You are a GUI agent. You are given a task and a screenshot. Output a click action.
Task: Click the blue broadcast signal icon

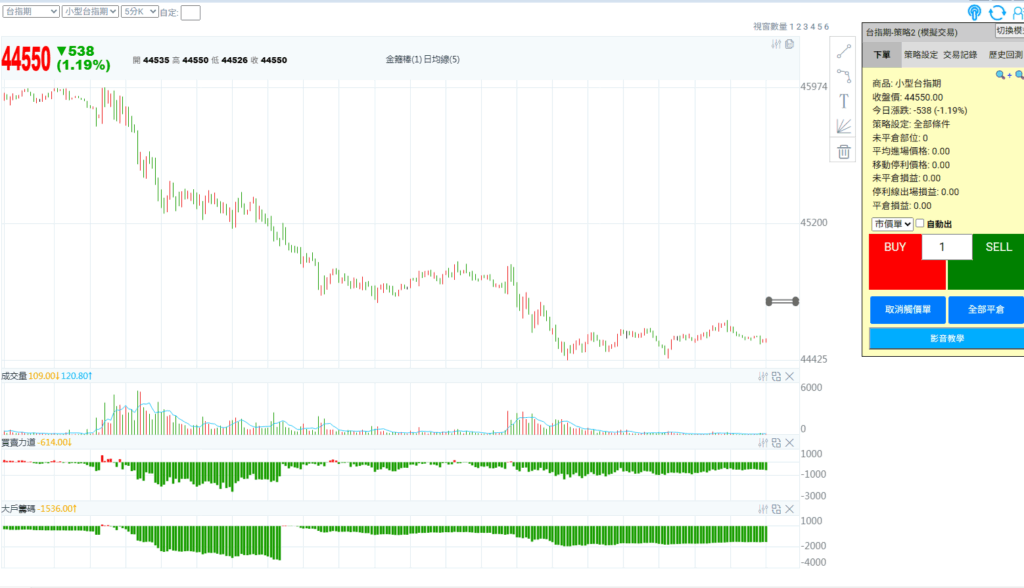click(x=974, y=12)
